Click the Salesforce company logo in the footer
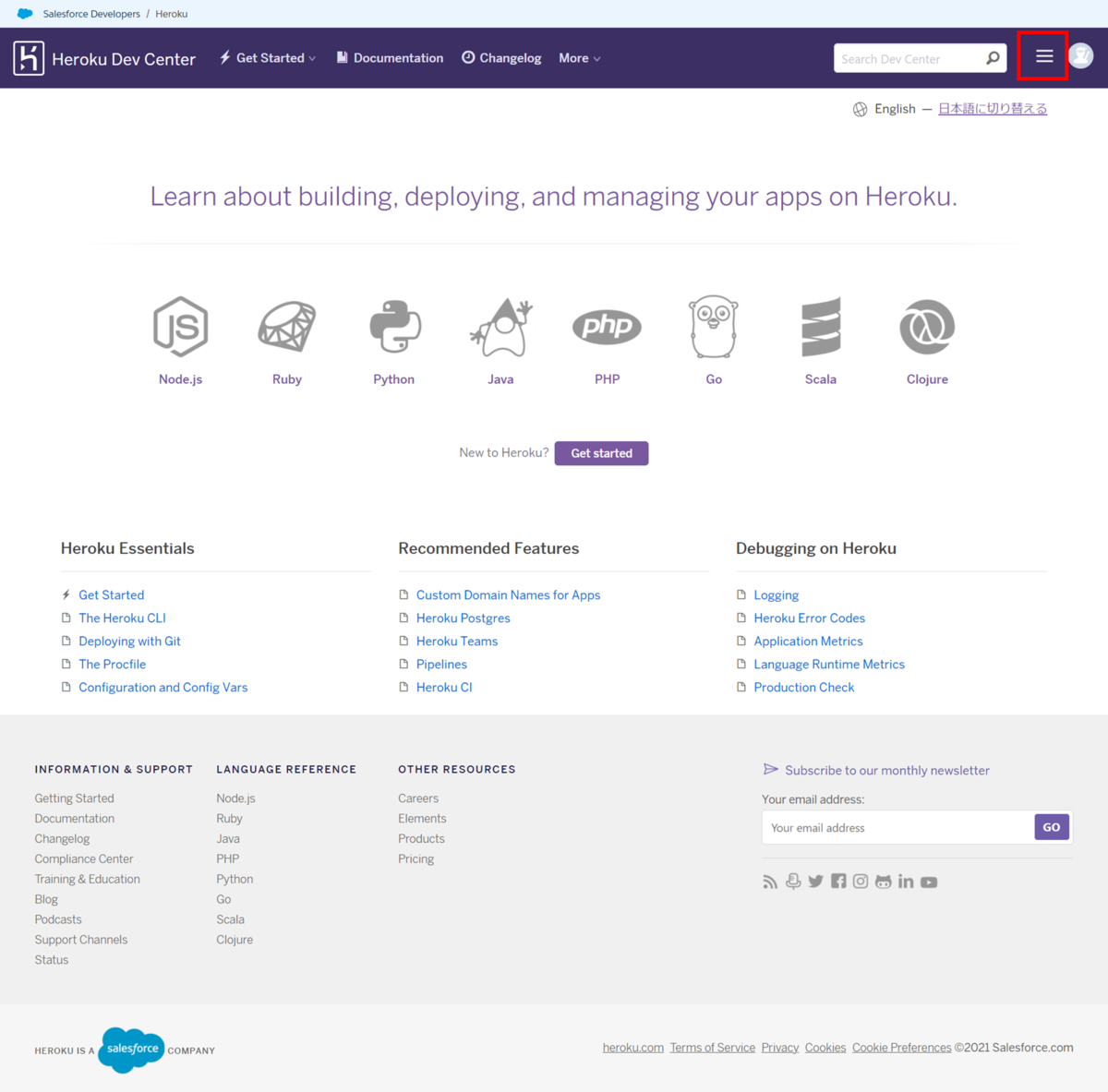 click(x=131, y=1050)
